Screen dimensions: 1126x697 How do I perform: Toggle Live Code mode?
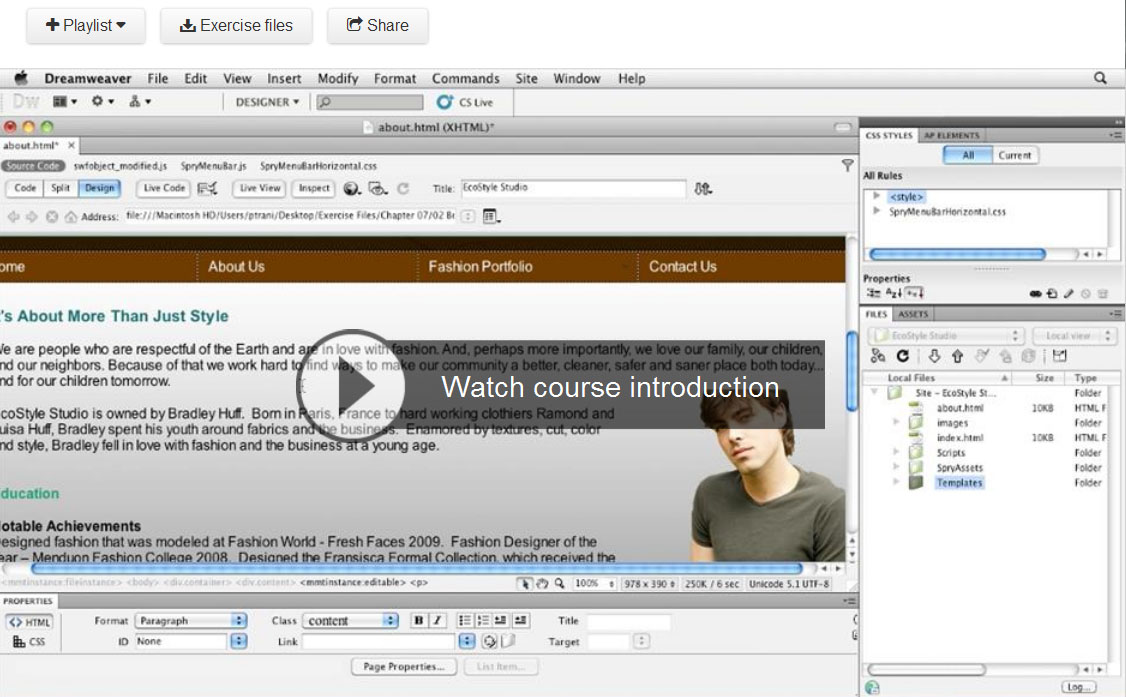coord(164,188)
